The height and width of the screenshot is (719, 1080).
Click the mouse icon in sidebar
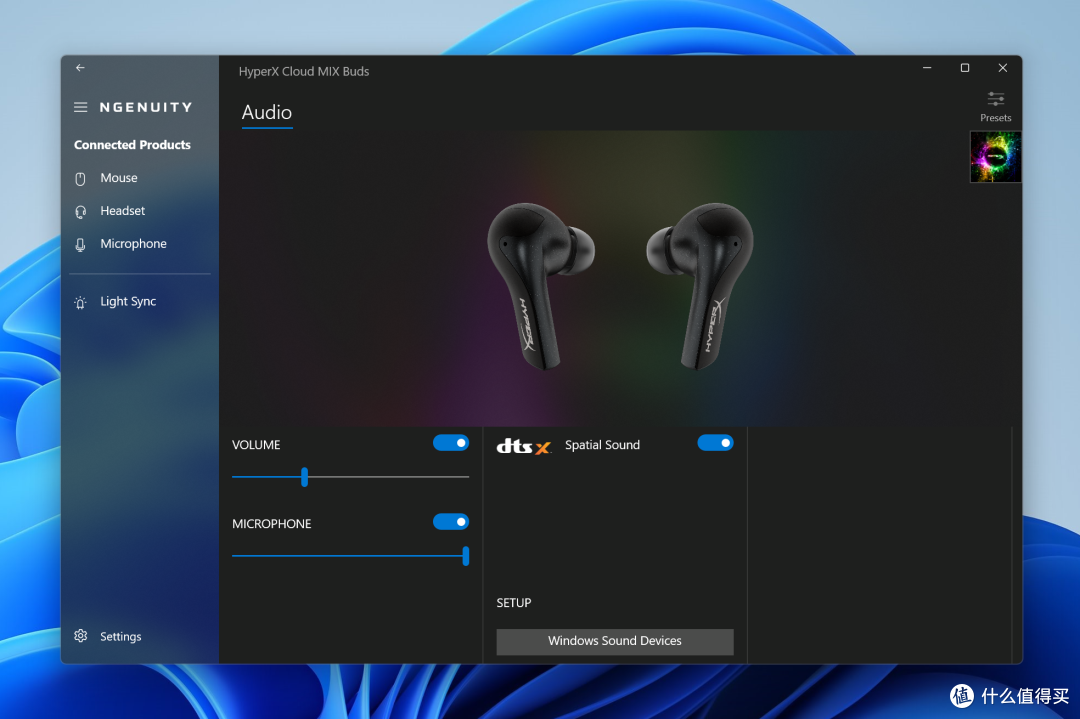click(x=81, y=179)
